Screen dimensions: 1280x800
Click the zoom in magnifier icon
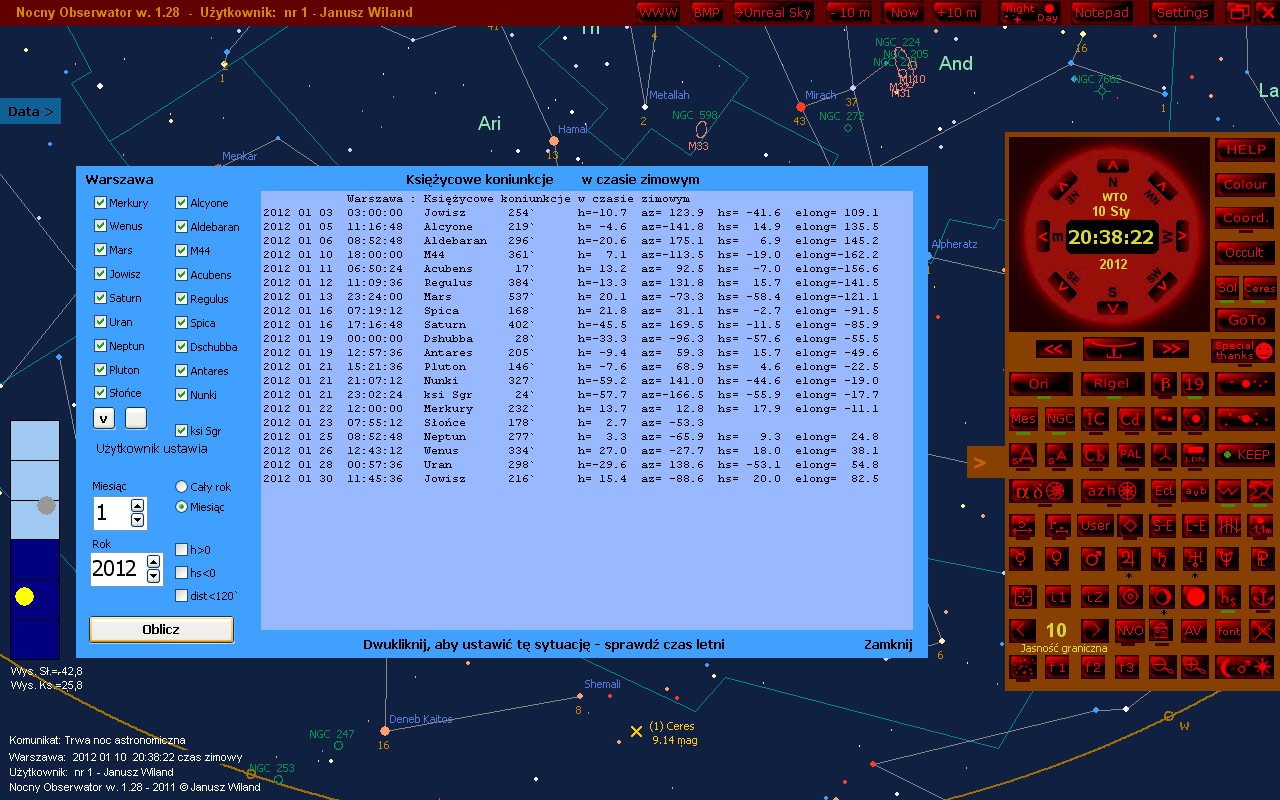1195,666
